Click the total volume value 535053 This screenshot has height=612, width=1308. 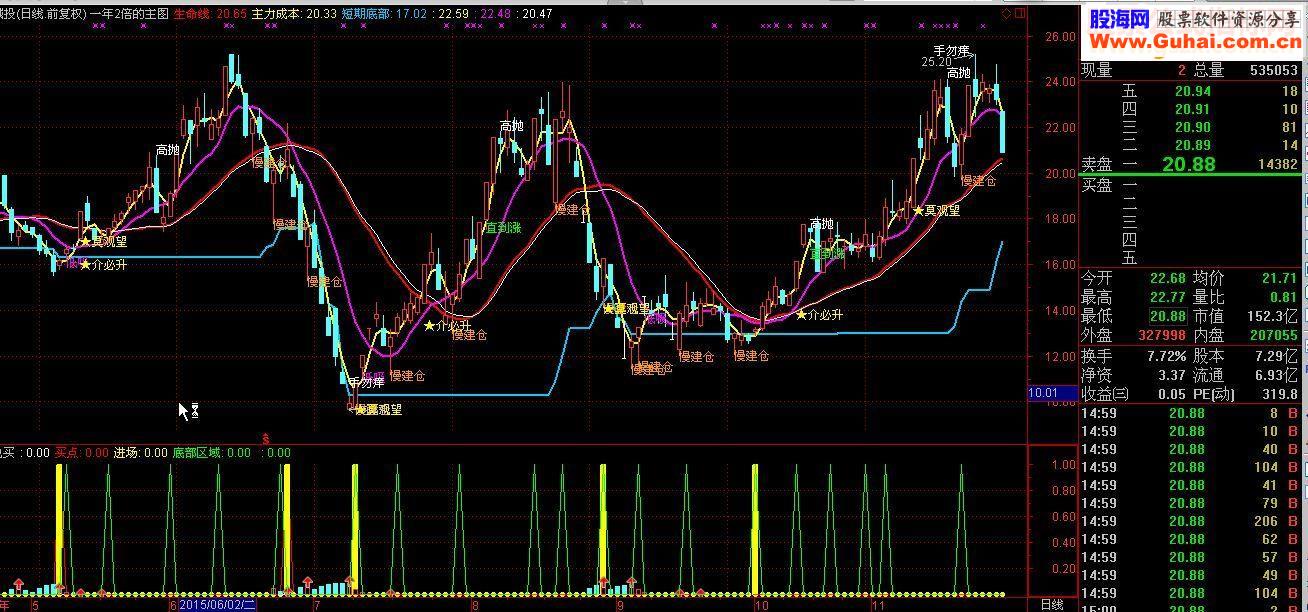(x=1273, y=70)
